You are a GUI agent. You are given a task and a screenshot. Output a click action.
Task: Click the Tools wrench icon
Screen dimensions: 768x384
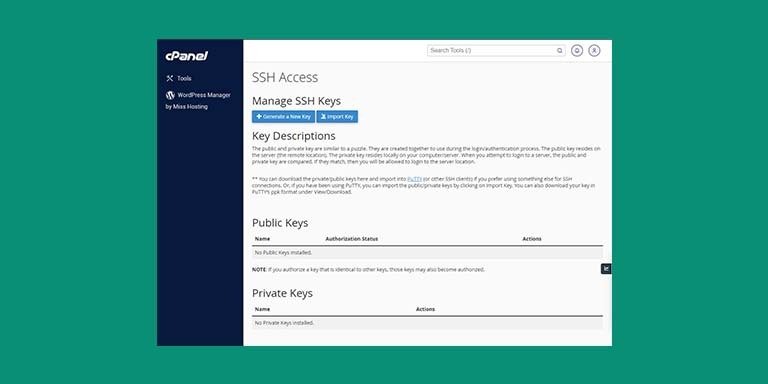coord(170,78)
